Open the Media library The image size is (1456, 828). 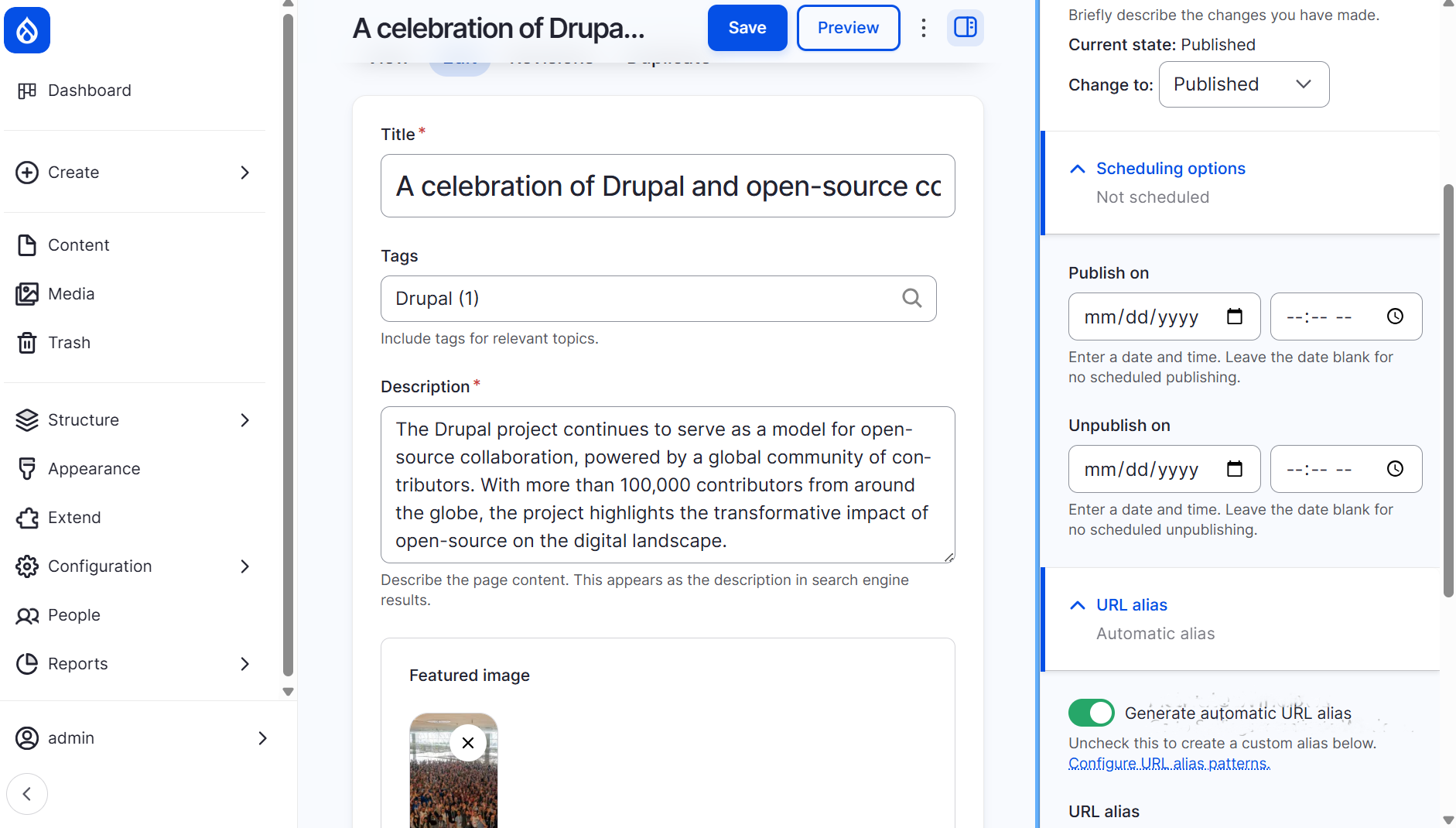(x=71, y=294)
